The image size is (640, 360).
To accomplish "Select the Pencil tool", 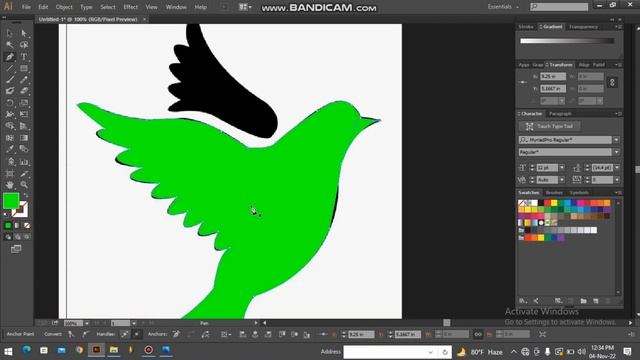I will [x=24, y=80].
